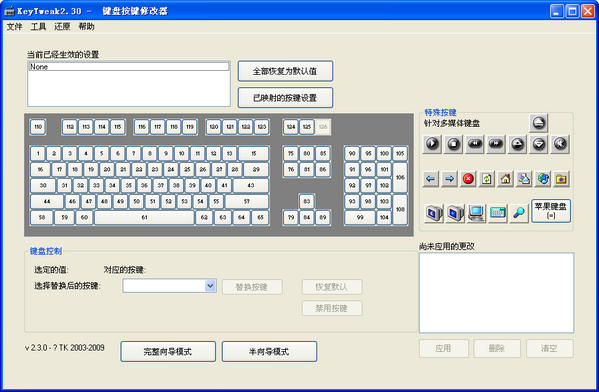This screenshot has width=599, height=392.
Task: Click inside the 尚未应用的更改 list box
Action: tap(496, 293)
